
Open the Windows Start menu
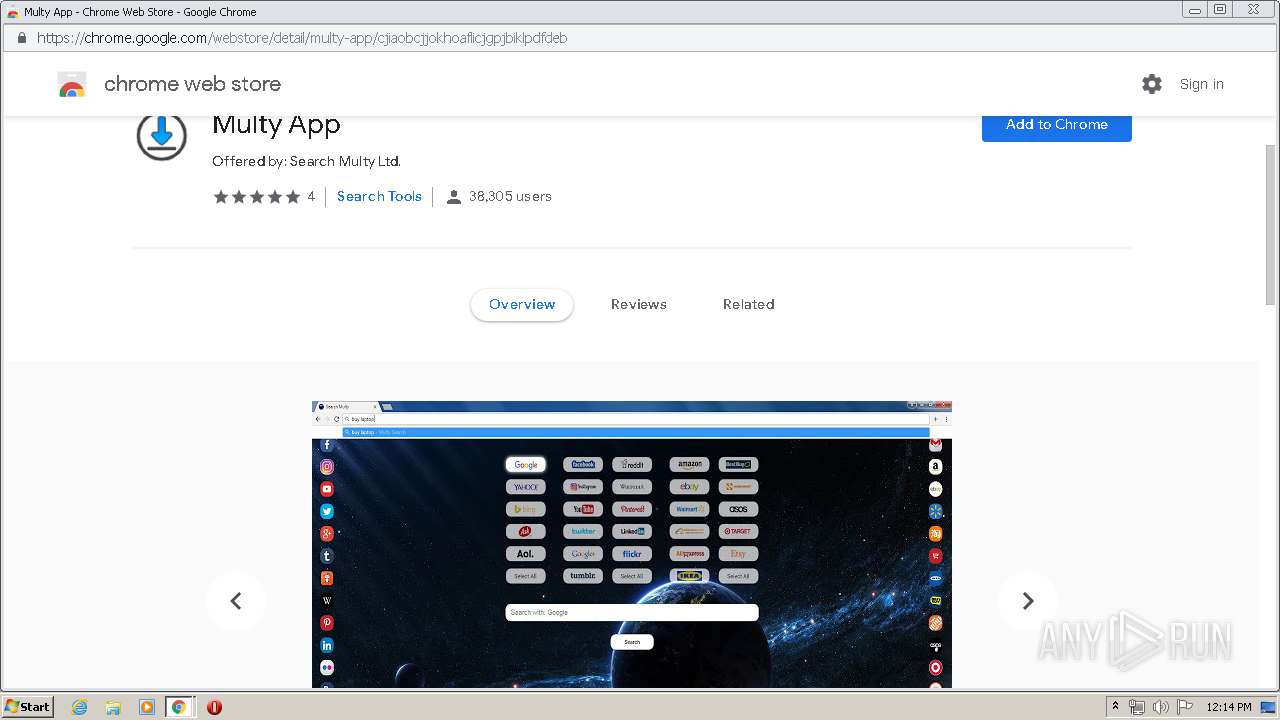tap(27, 707)
